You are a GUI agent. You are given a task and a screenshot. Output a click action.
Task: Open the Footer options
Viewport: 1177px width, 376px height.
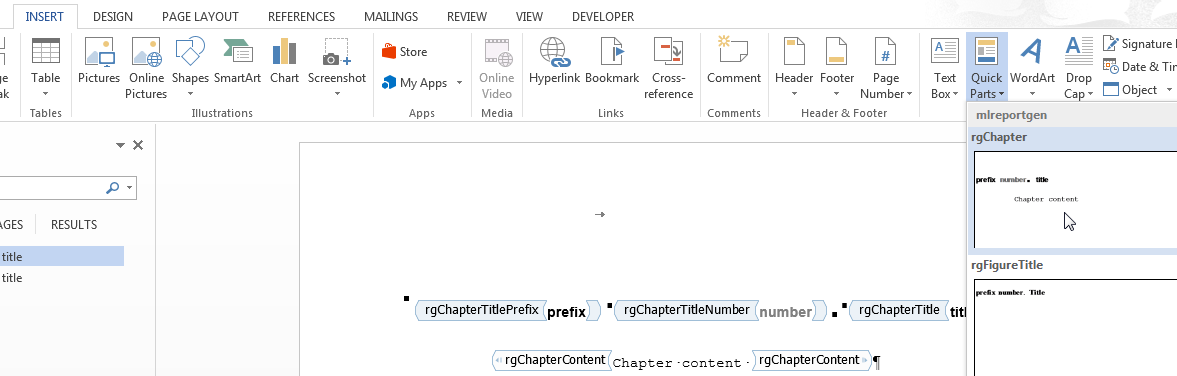[x=836, y=68]
